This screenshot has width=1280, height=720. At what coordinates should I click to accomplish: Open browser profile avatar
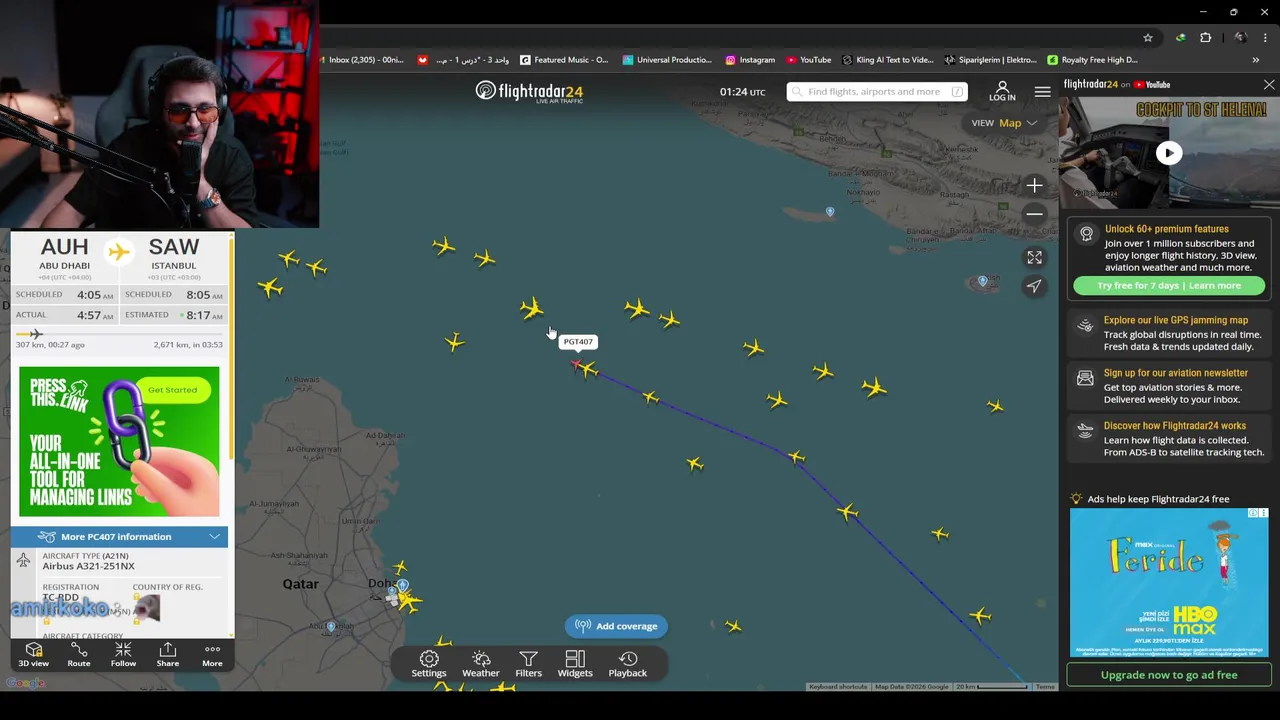tap(1240, 38)
